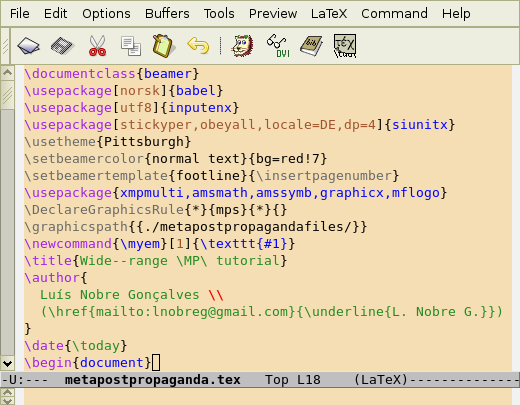View output with the DVI glasses icon
The width and height of the screenshot is (520, 405).
pos(278,46)
